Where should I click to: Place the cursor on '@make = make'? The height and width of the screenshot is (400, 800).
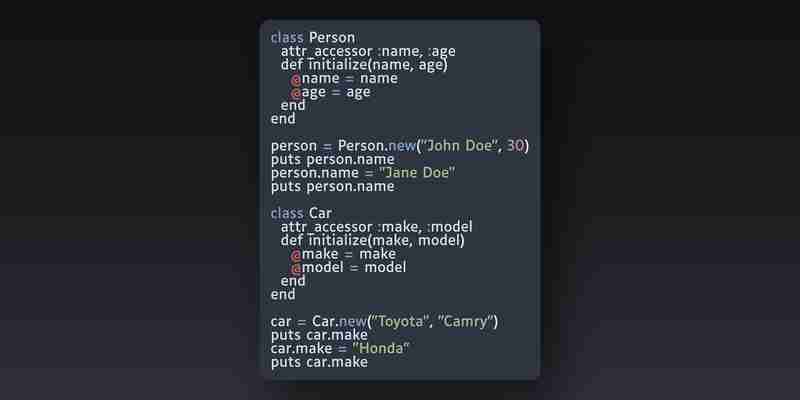tap(343, 254)
